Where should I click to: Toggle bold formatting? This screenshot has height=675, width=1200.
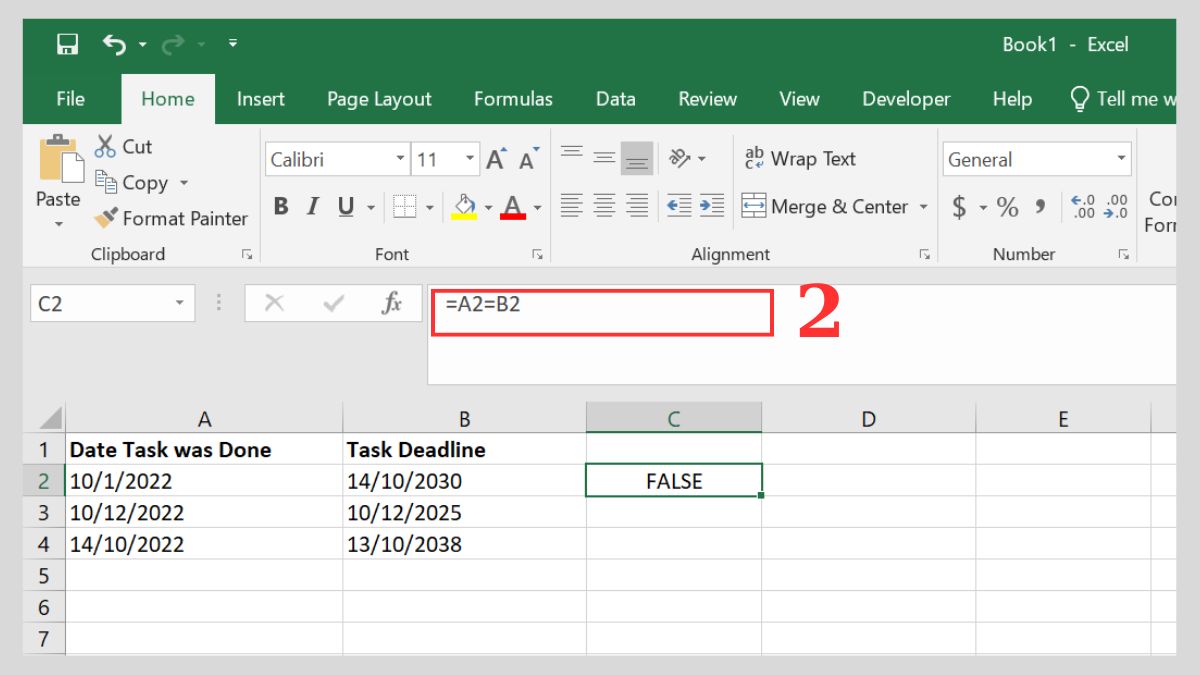[280, 207]
